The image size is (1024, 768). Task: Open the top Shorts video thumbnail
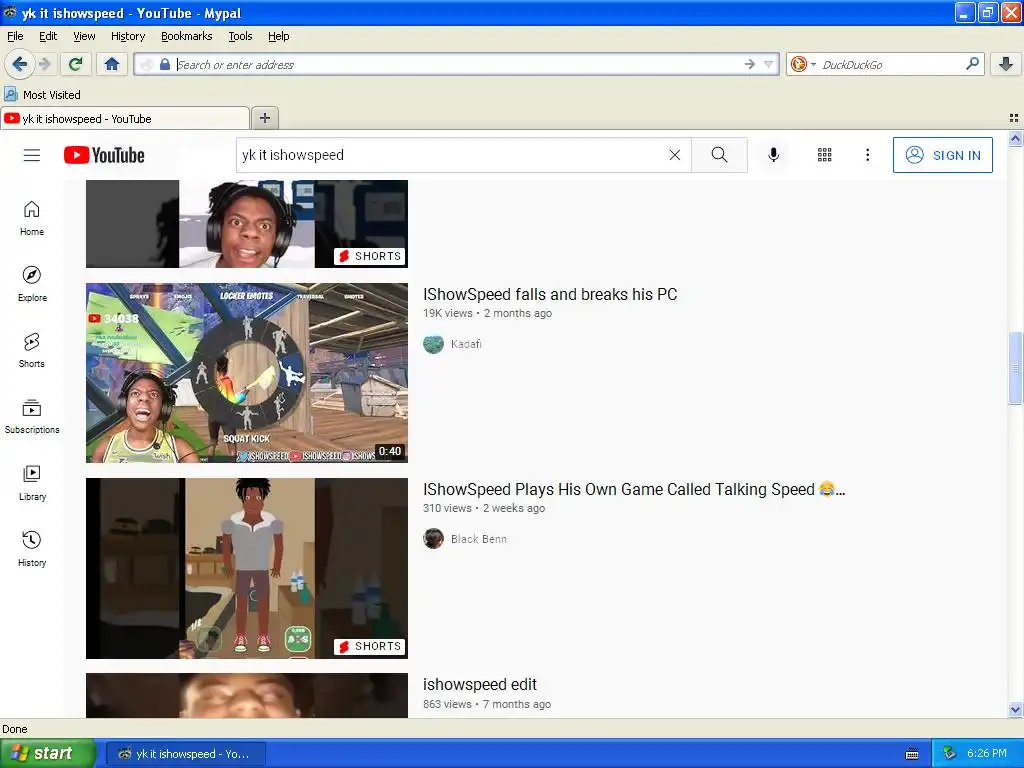tap(247, 223)
